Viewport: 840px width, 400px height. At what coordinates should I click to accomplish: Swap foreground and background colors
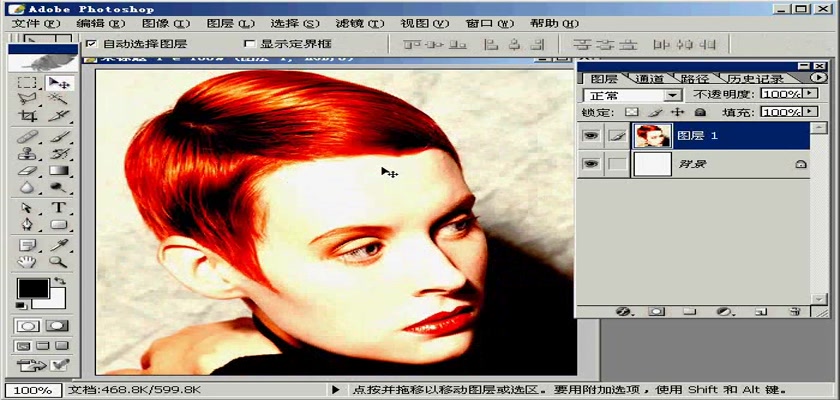60,281
